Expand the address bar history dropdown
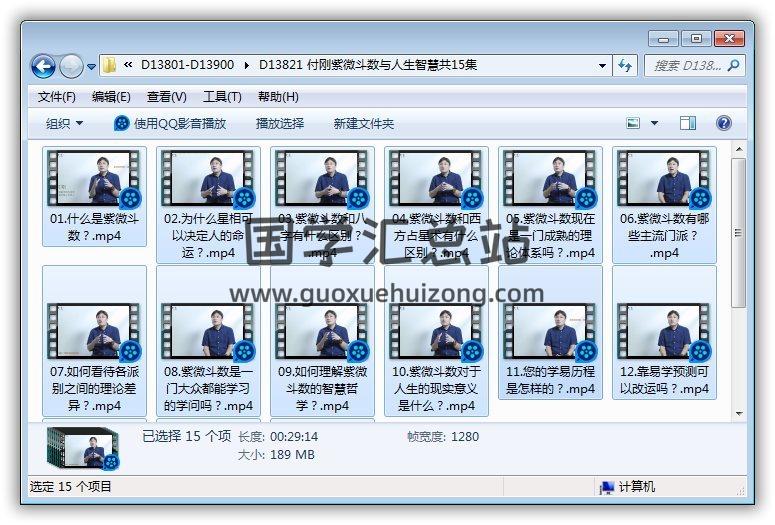The width and height of the screenshot is (775, 525). (603, 65)
